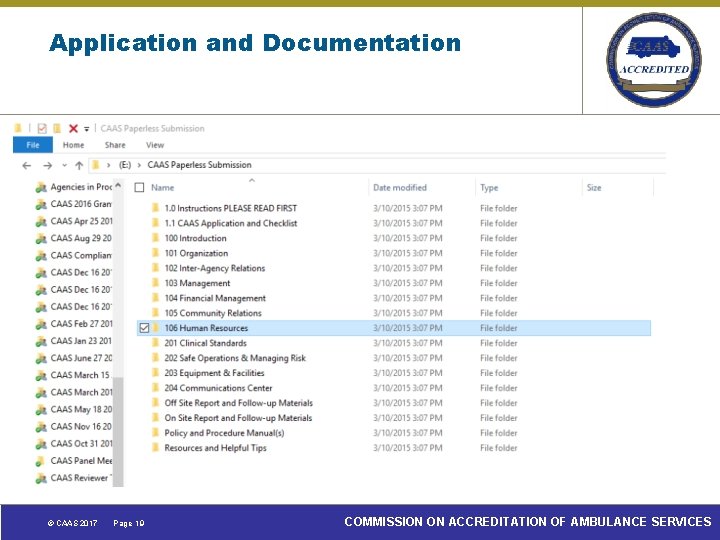
Task: Open the recent locations dropdown arrow
Action: [64, 165]
